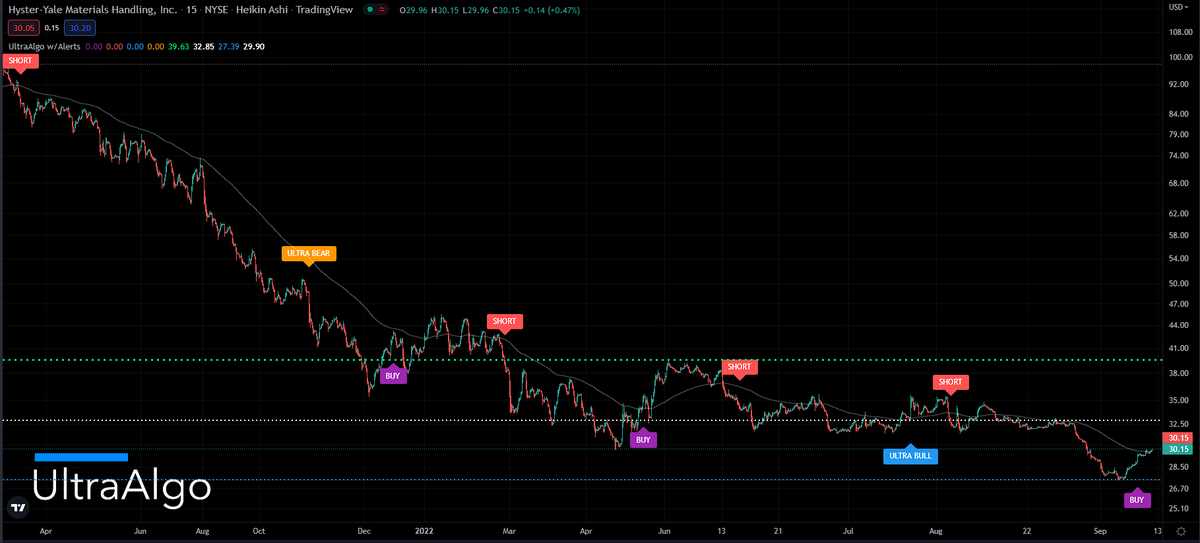Viewport: 1200px width, 543px height.
Task: Click the SHORT label near June 13
Action: 739,366
